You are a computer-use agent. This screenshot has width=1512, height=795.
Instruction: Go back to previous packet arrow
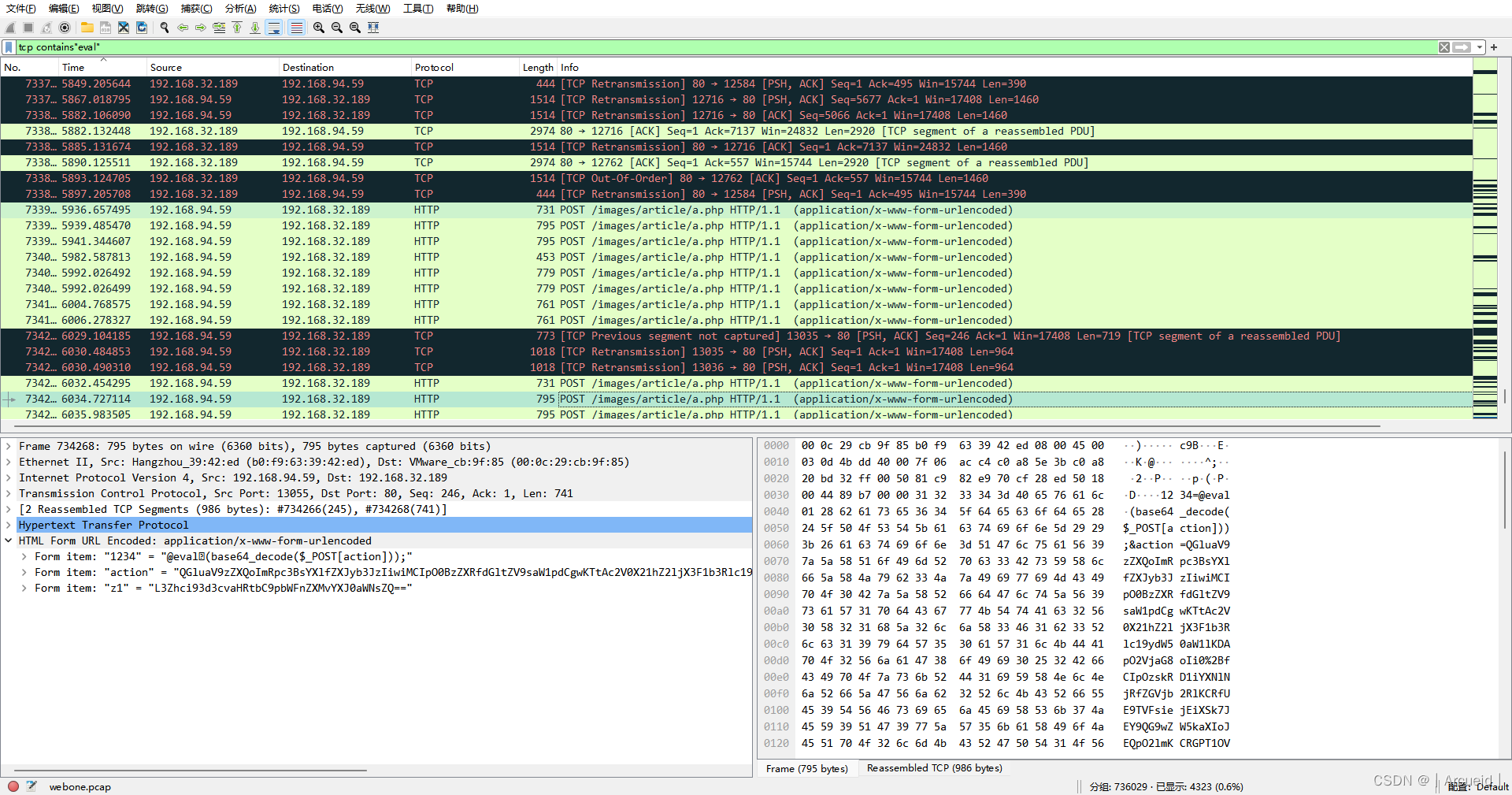tap(183, 28)
